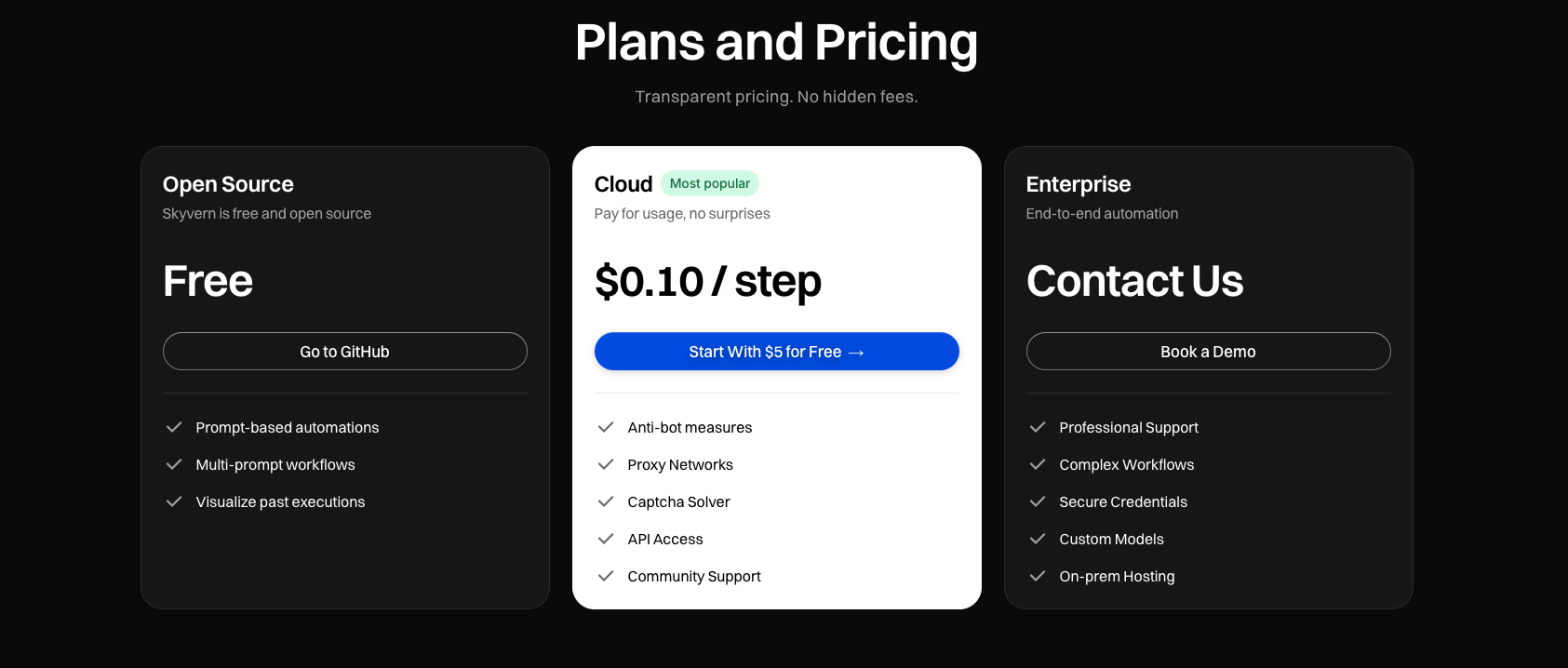Click the Book a Demo button
1568x668 pixels.
tap(1208, 352)
